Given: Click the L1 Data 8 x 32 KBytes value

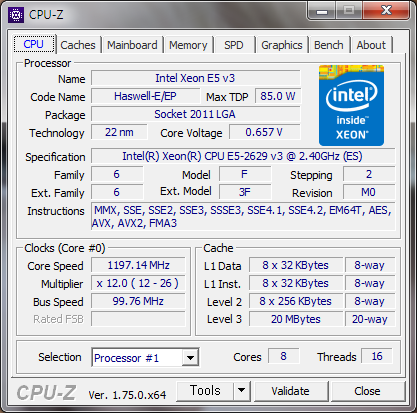Looking at the screenshot, I should (296, 265).
